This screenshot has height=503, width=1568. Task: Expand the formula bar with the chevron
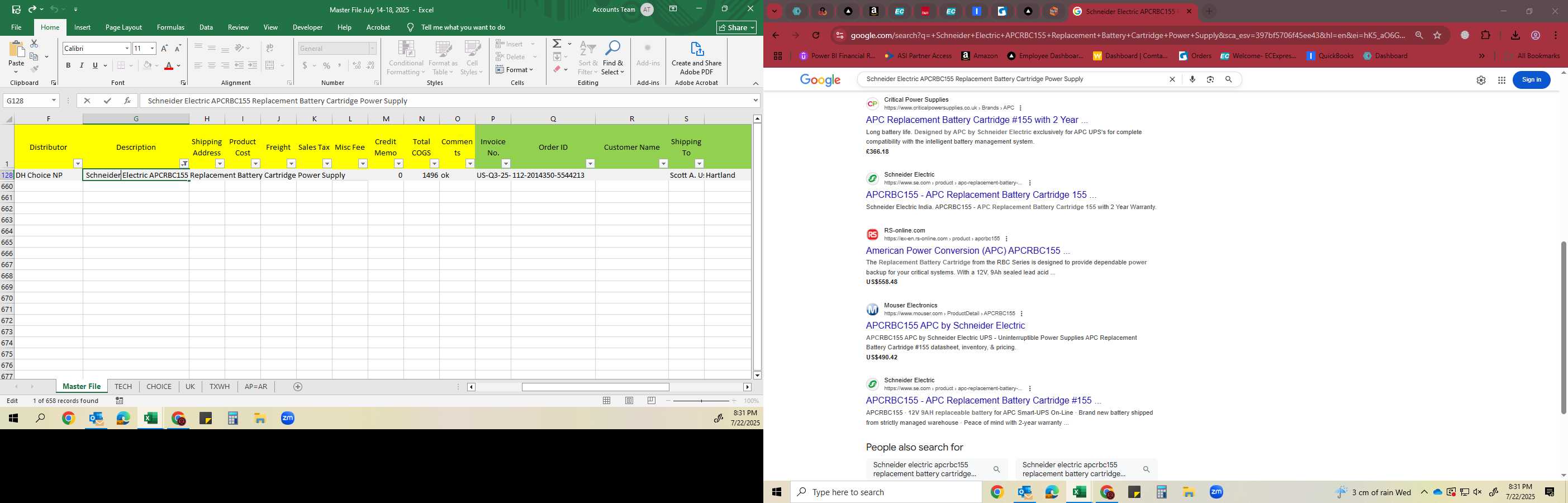[x=756, y=101]
